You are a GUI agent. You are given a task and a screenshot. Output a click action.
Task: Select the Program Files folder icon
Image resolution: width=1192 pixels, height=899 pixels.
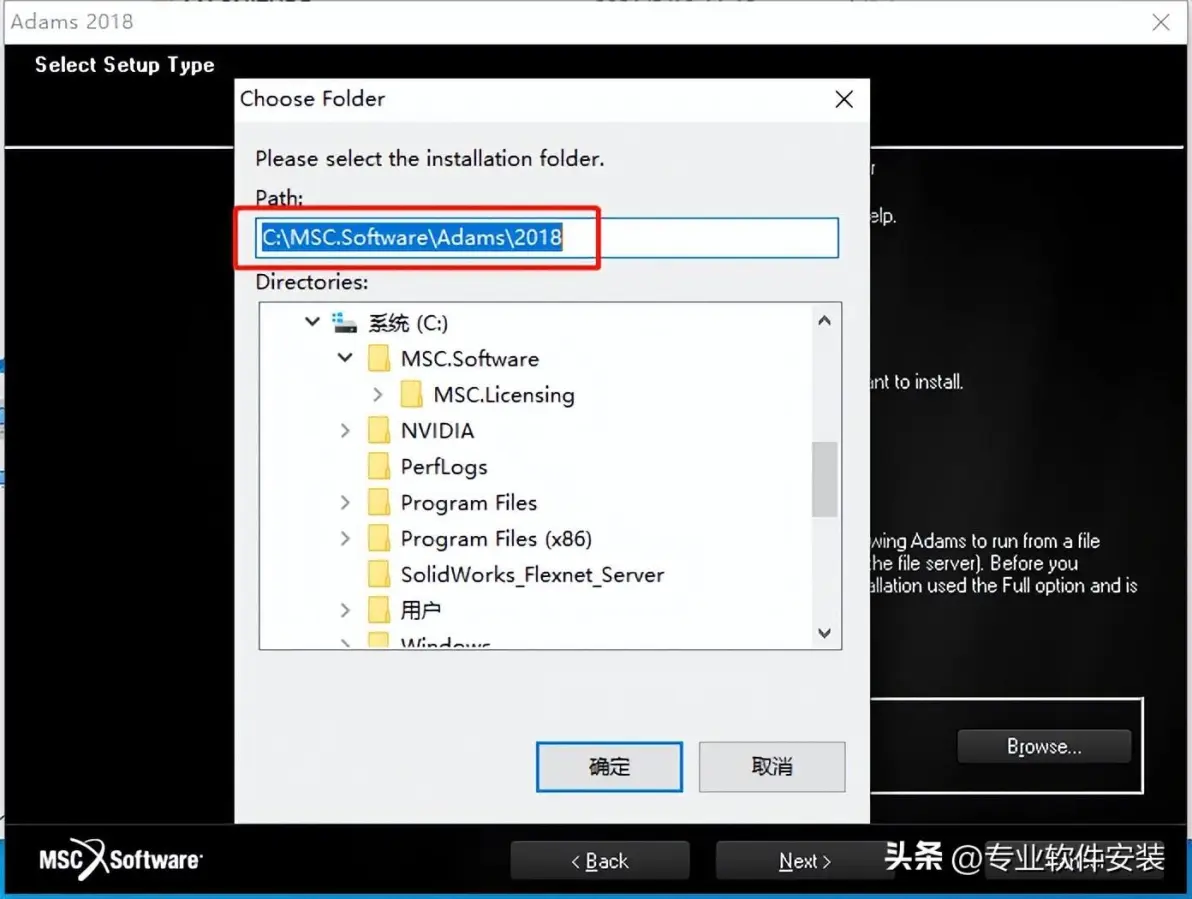(379, 502)
